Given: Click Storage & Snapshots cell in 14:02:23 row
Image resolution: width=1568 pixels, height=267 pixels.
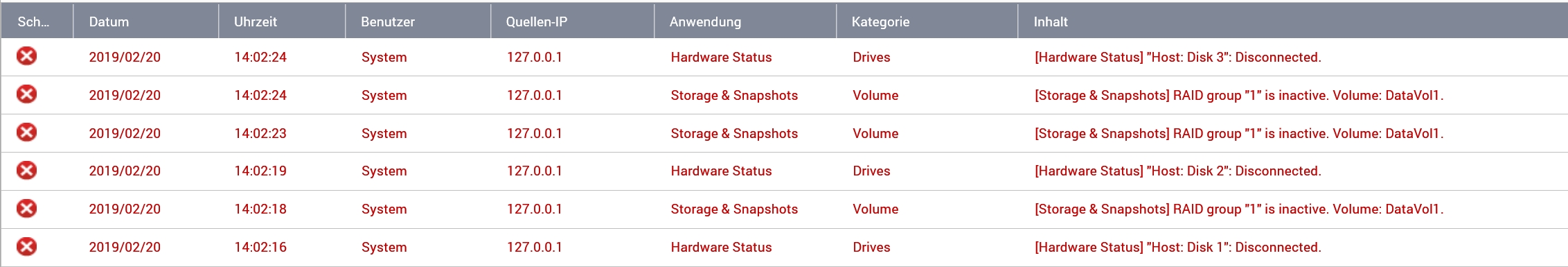Looking at the screenshot, I should click(734, 133).
